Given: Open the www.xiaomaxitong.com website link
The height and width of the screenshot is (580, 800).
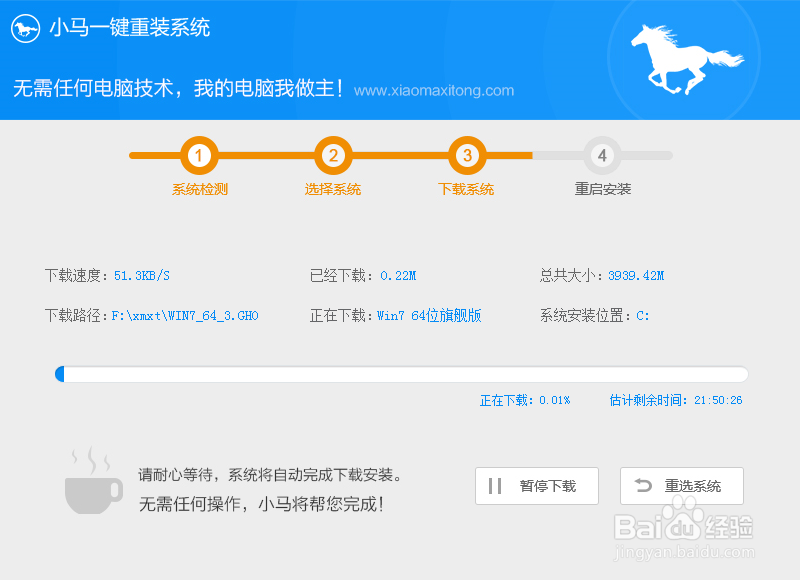Looking at the screenshot, I should [434, 91].
